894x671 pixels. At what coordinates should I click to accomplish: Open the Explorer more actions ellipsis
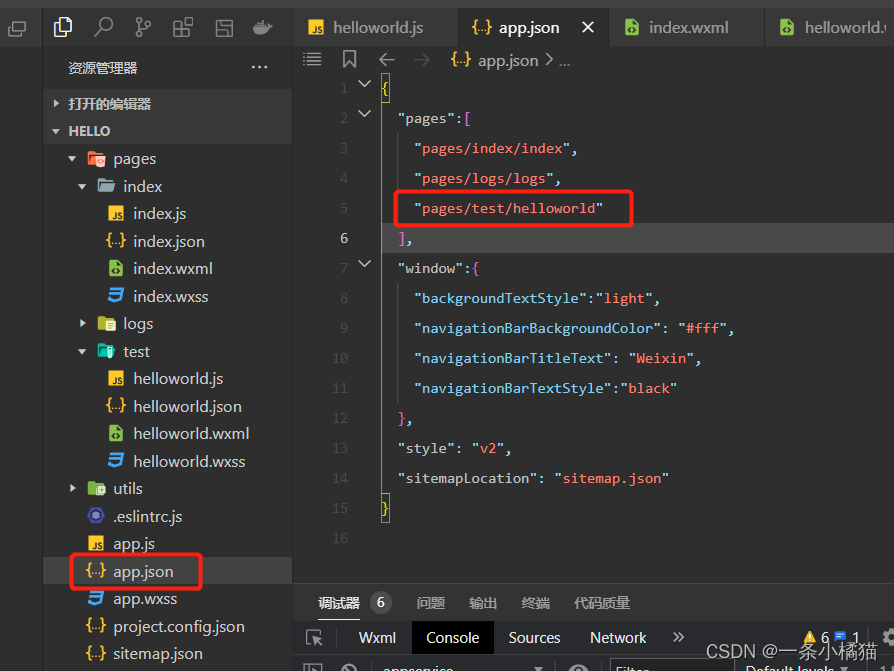point(259,67)
